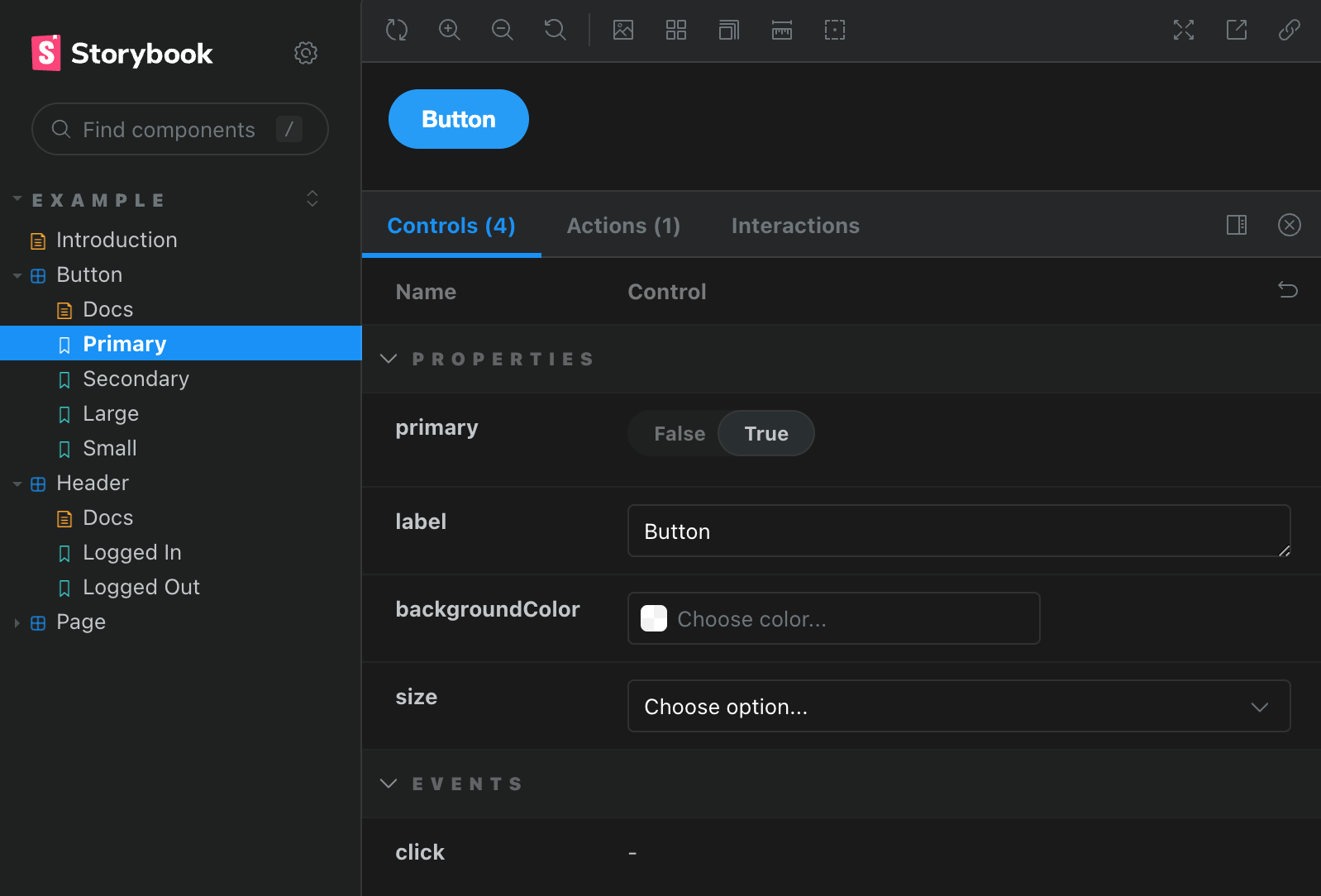Viewport: 1321px width, 896px height.
Task: Toggle outlines with the dashed-square icon
Action: [x=835, y=31]
